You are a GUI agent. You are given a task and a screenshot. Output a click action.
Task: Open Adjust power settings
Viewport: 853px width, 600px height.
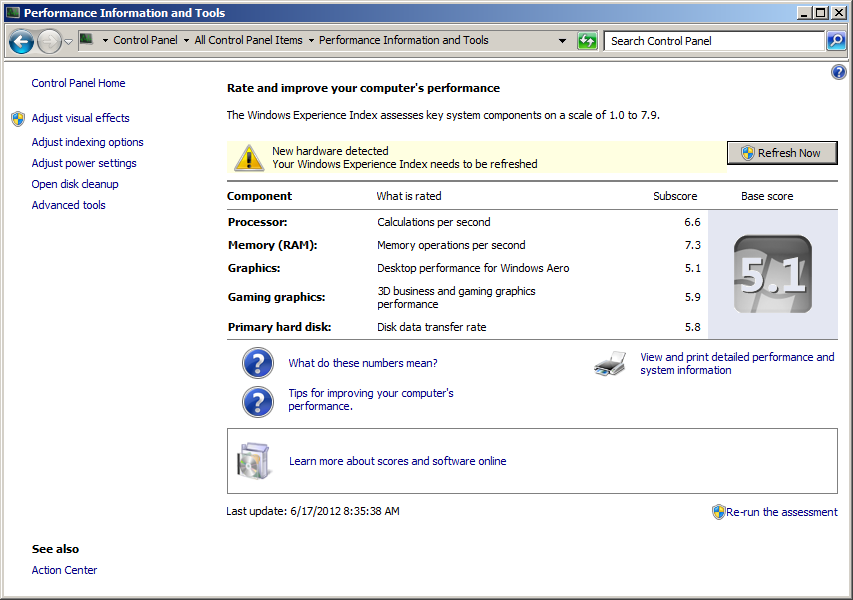84,163
